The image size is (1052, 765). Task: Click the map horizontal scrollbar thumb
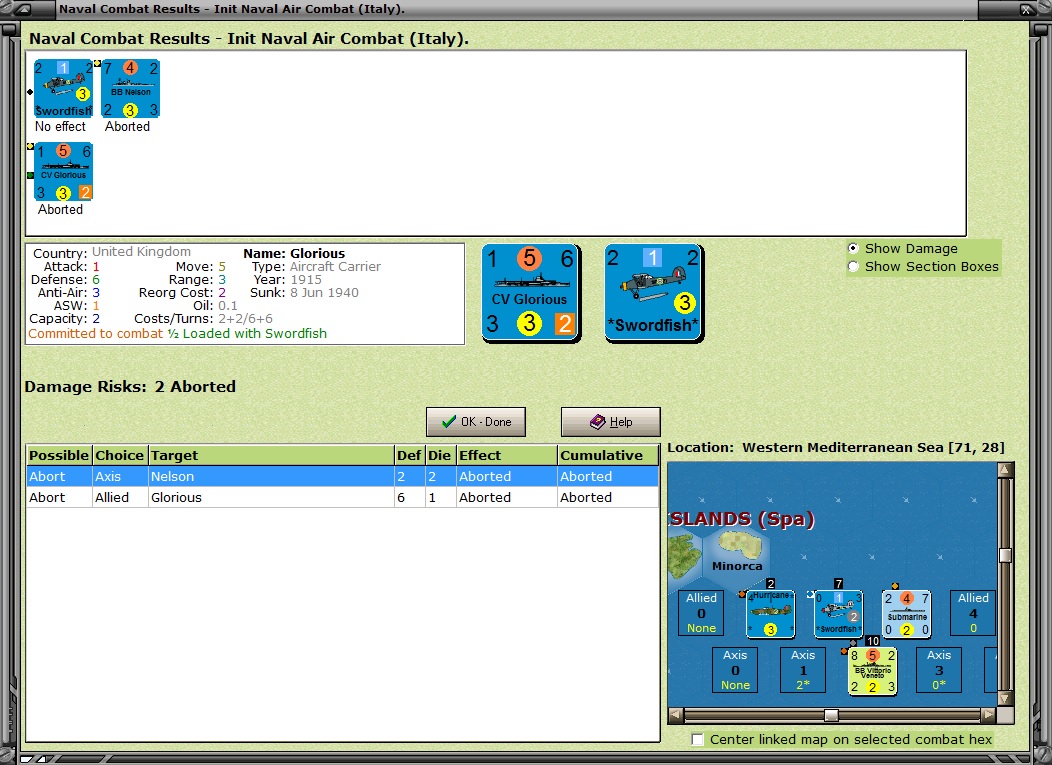click(831, 715)
